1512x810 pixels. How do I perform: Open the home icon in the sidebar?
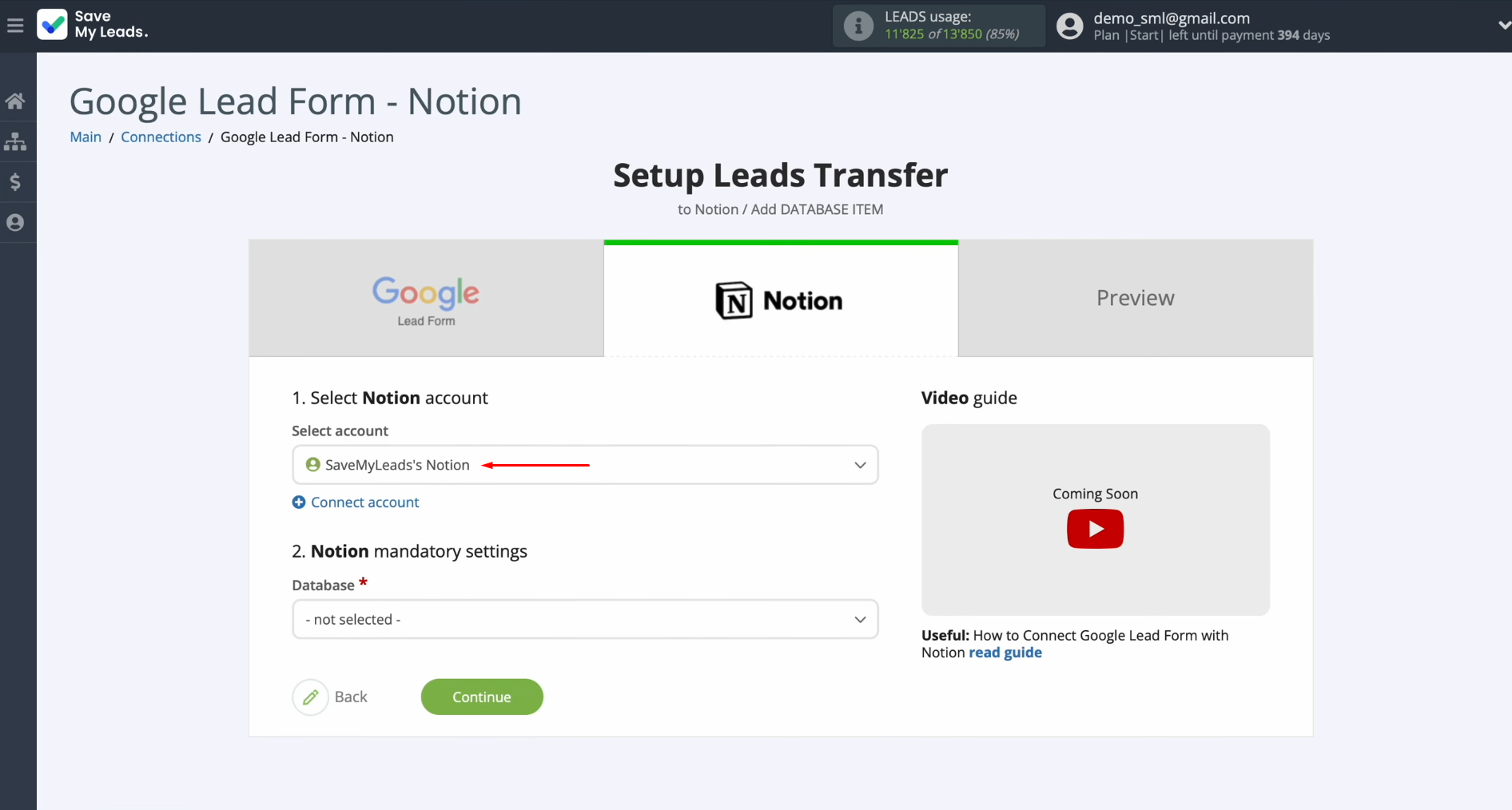click(15, 101)
